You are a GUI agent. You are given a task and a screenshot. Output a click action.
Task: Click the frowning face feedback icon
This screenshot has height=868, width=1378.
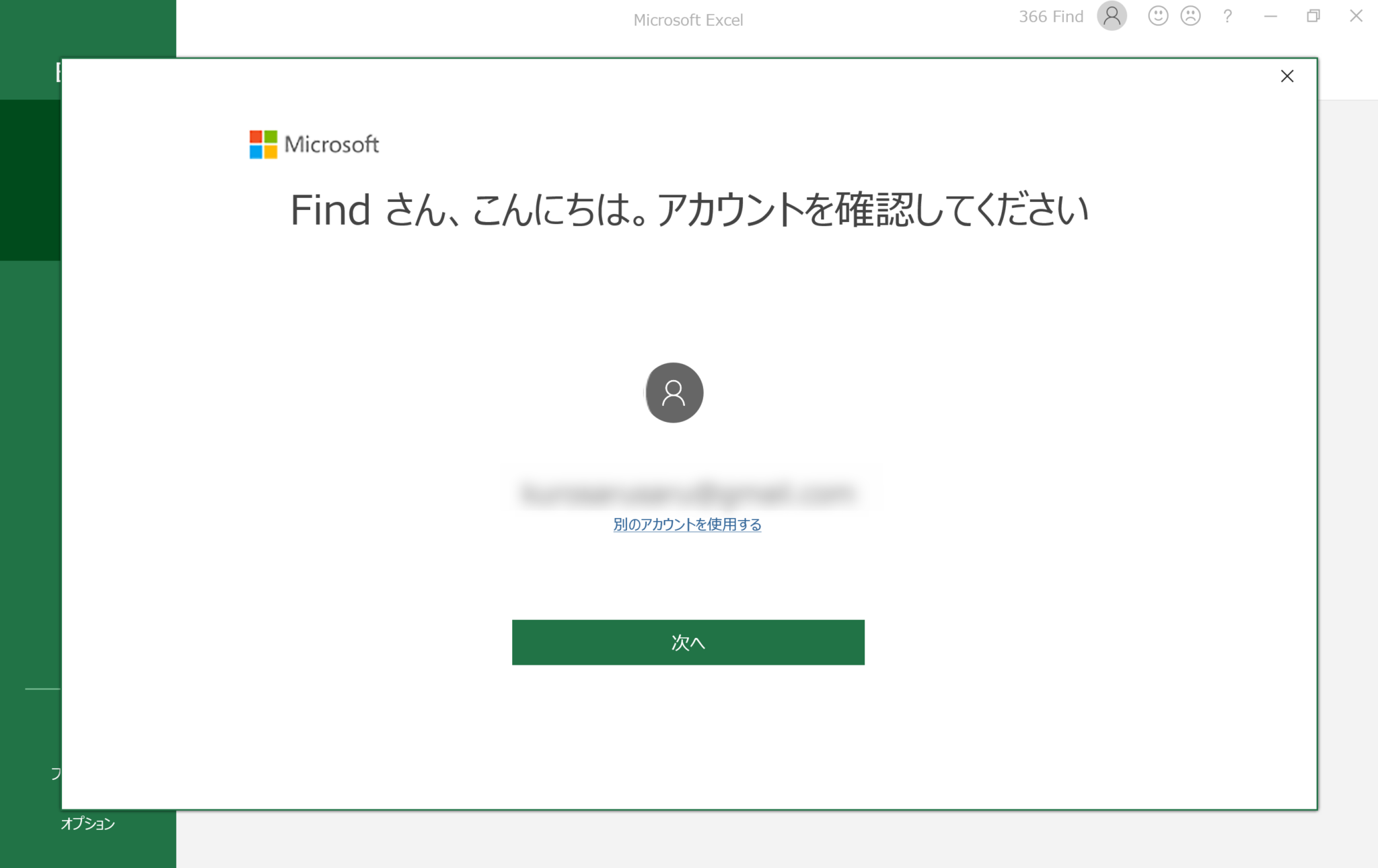tap(1191, 15)
